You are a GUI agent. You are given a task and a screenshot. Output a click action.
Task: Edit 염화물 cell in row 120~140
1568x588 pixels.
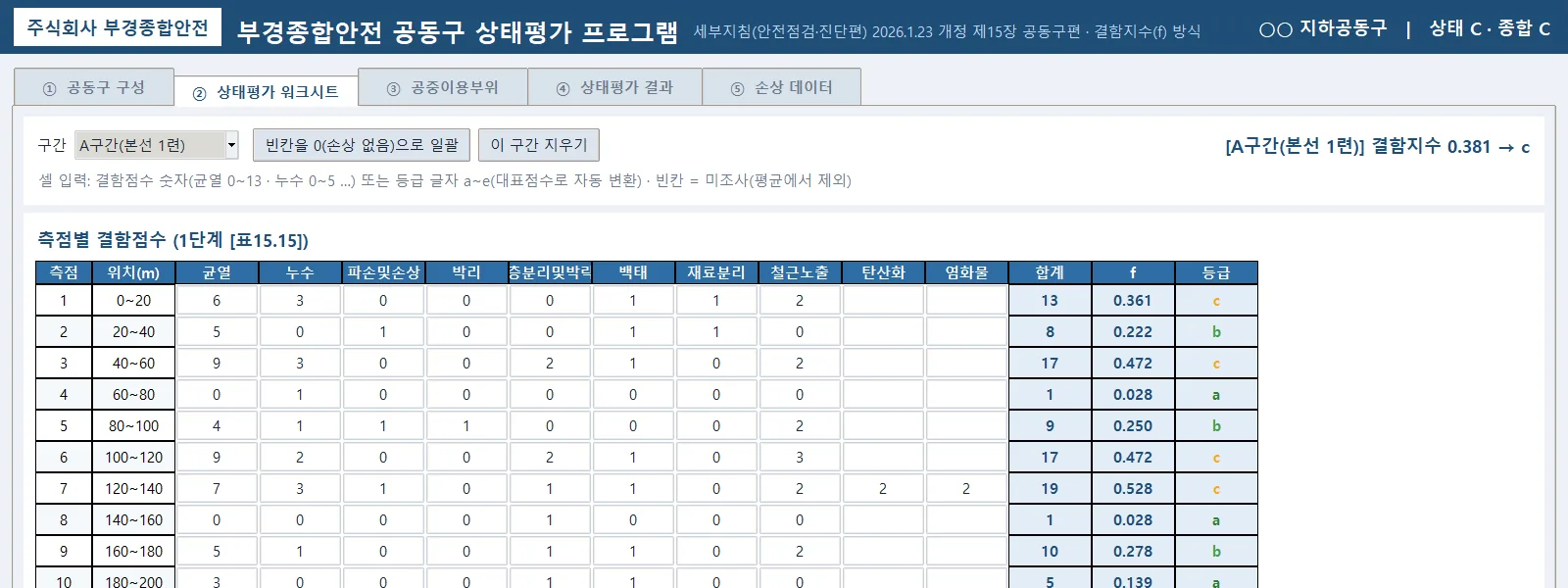966,488
